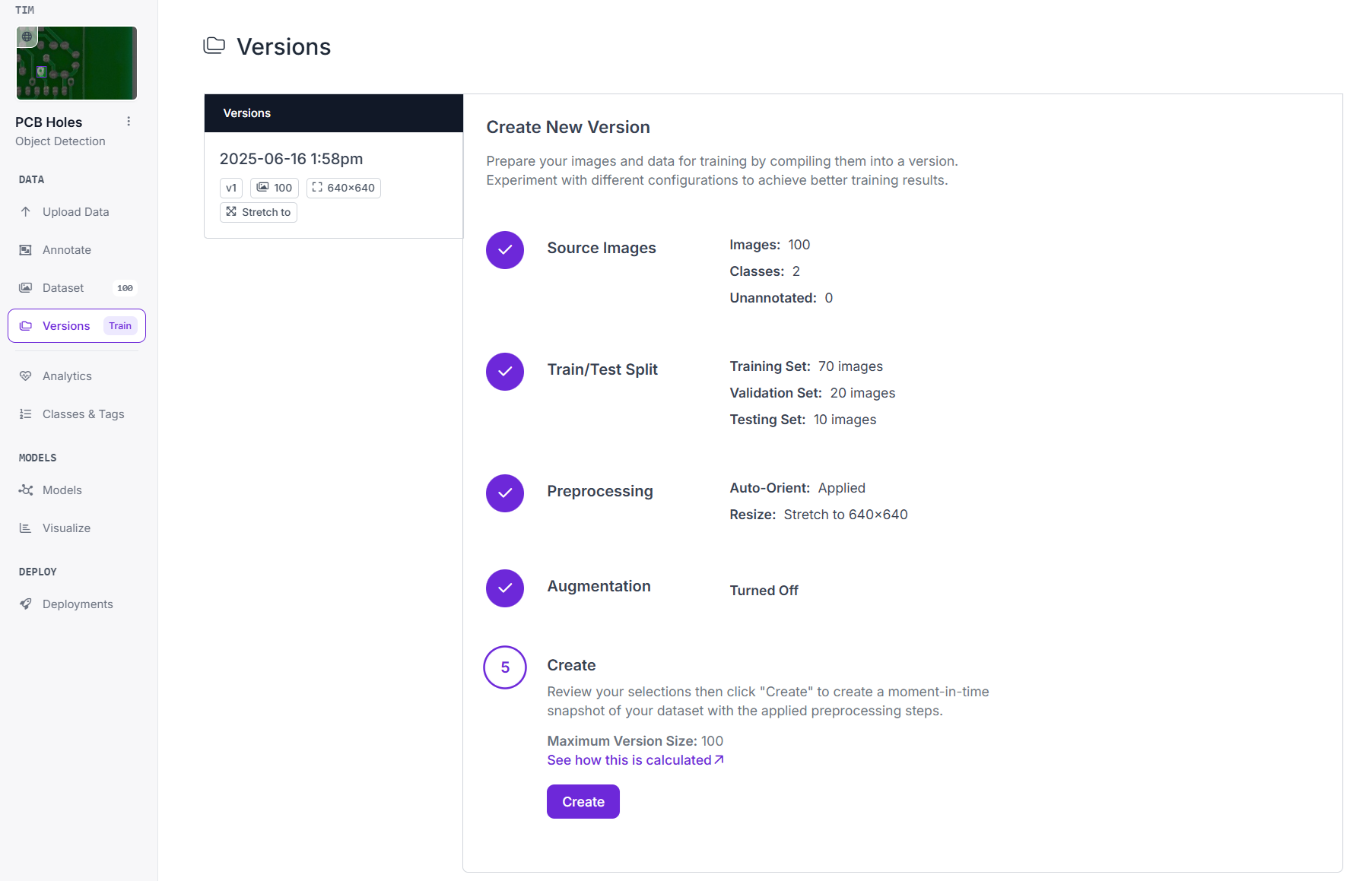Screen dimensions: 1372x881
Task: Click the Visualize chart icon
Action: coord(26,528)
